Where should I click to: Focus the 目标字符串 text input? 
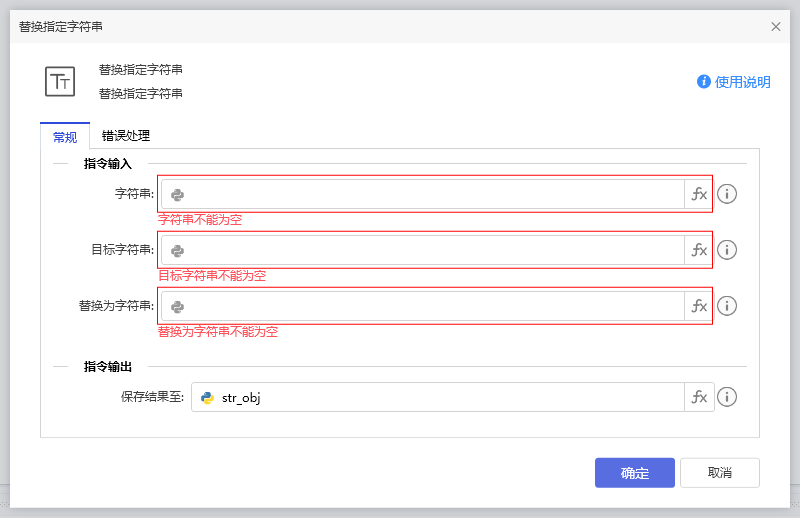(x=430, y=250)
